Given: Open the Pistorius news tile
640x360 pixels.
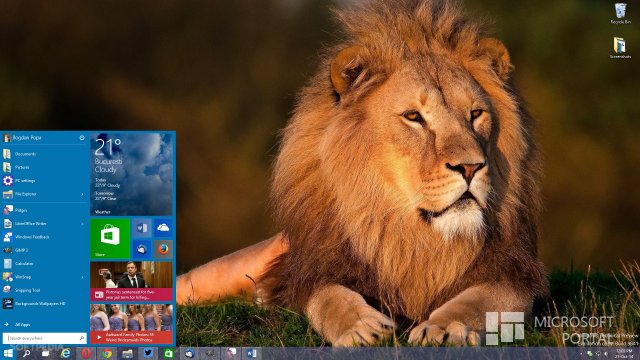Looking at the screenshot, I should tap(131, 281).
